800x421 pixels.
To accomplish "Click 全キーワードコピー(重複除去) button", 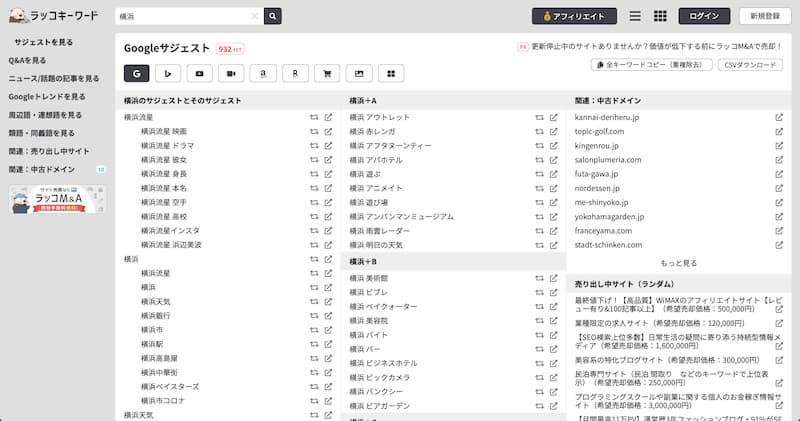I will click(x=652, y=65).
